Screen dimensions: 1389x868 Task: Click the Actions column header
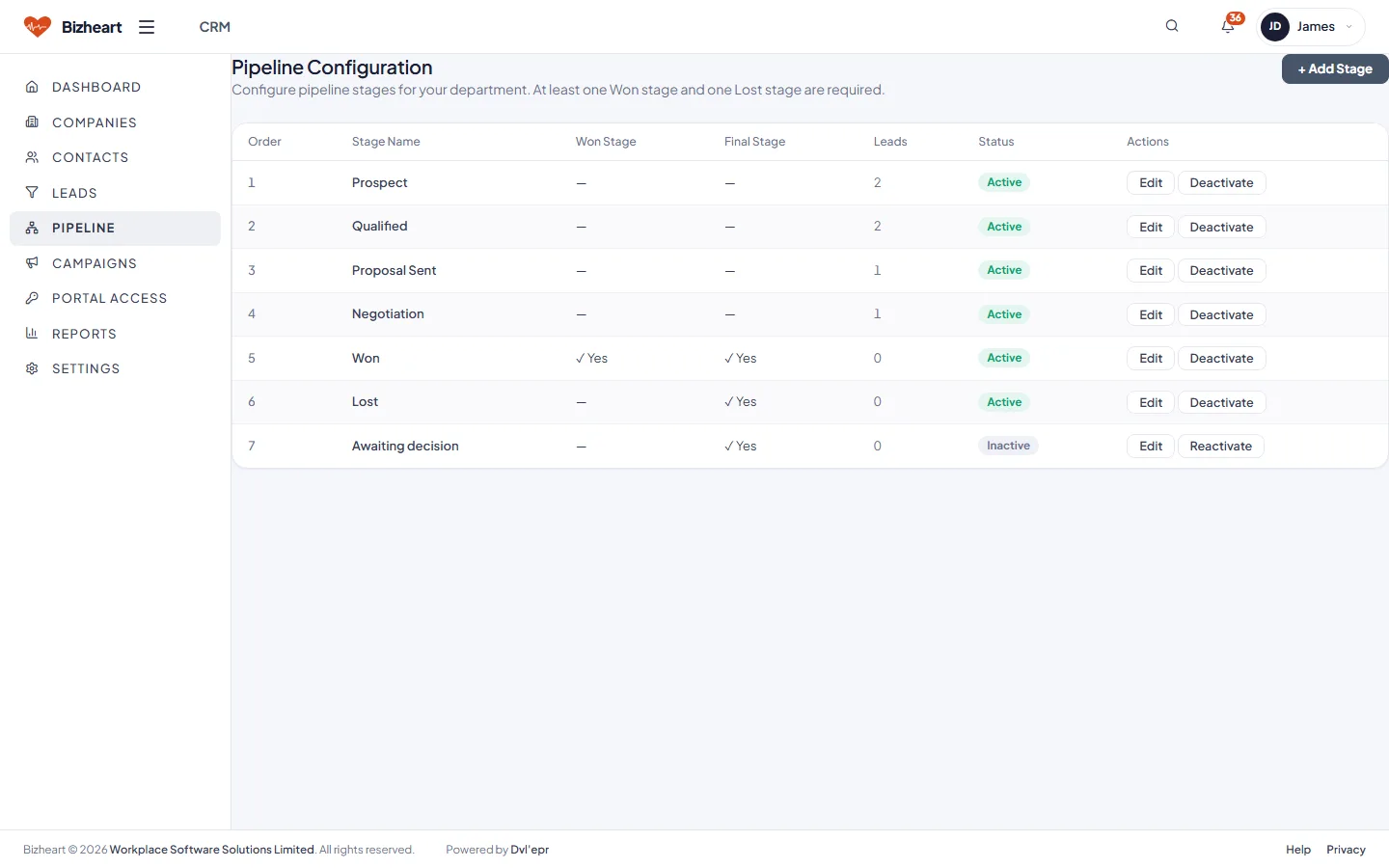click(x=1148, y=142)
